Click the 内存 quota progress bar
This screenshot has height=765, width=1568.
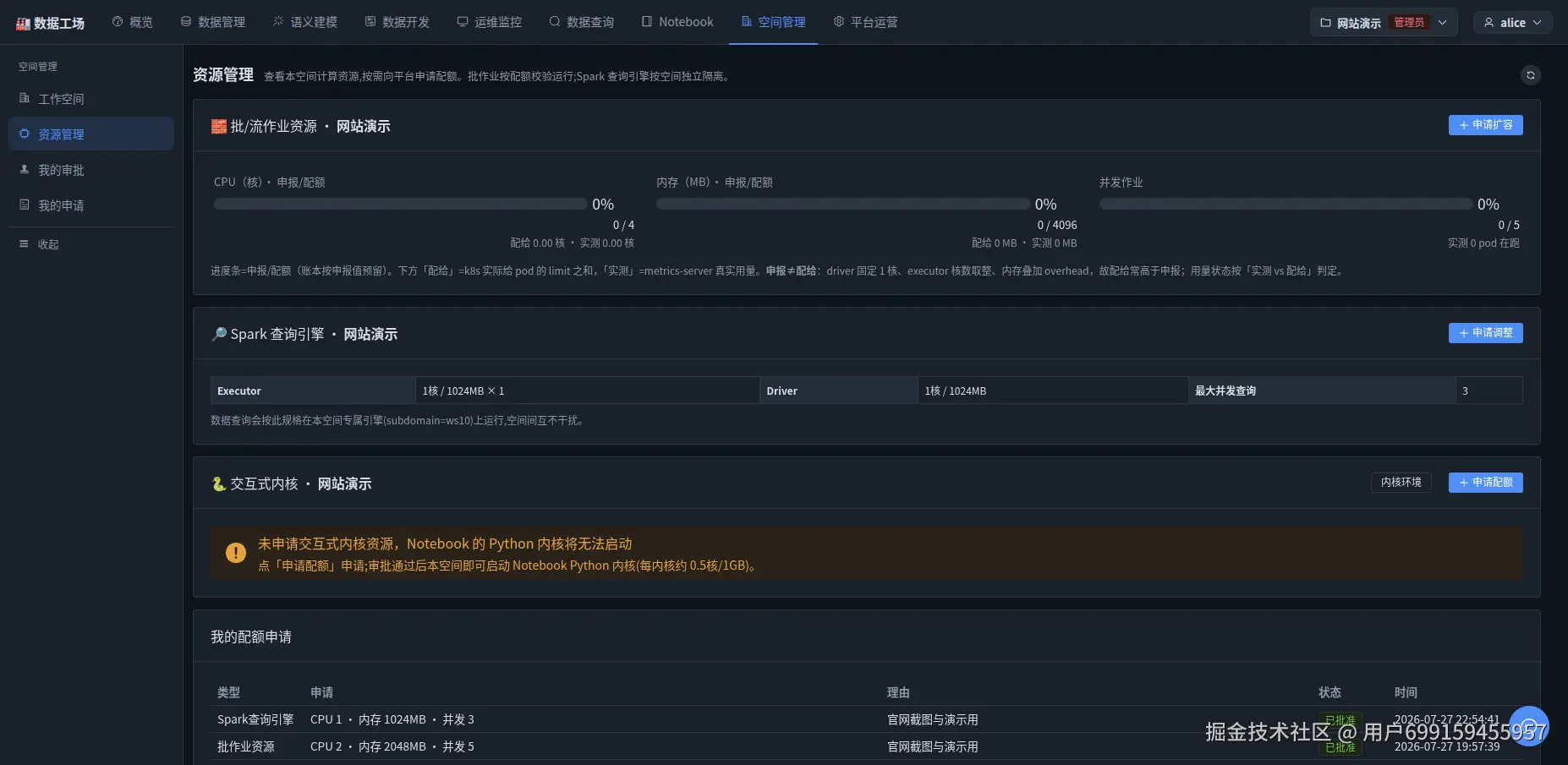coord(843,204)
